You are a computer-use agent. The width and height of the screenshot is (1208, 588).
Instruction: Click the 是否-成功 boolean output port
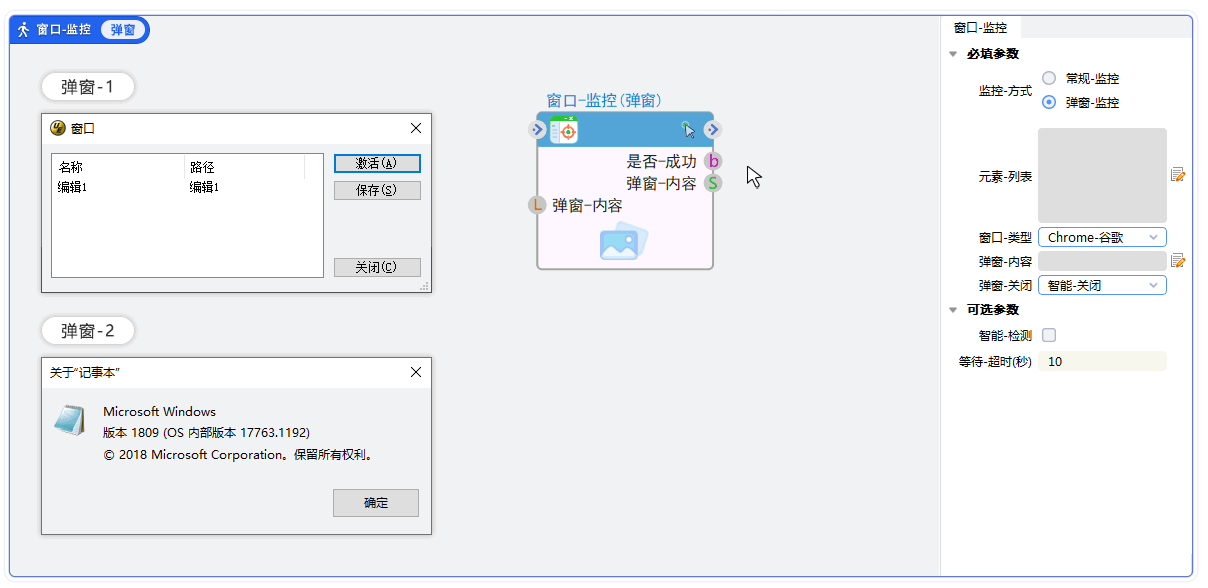tap(712, 161)
